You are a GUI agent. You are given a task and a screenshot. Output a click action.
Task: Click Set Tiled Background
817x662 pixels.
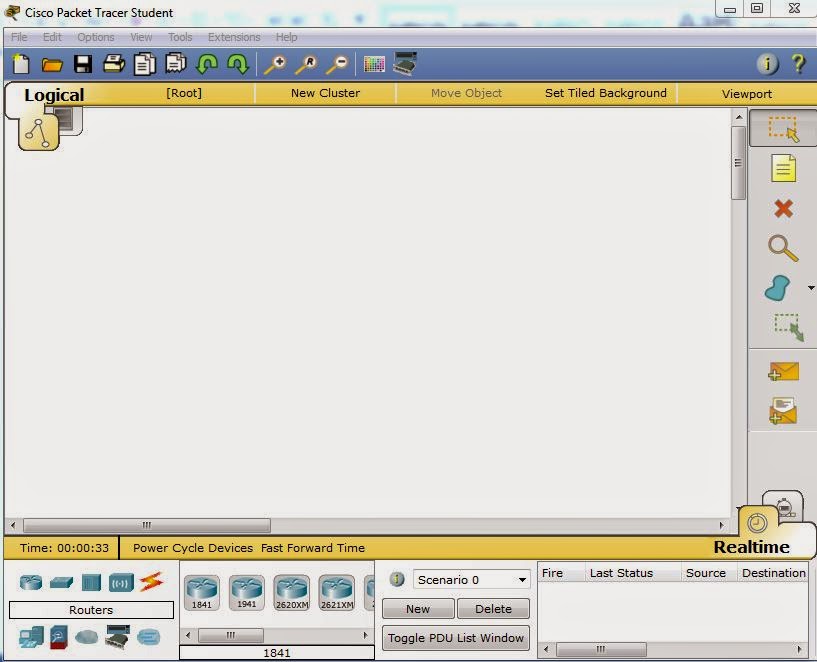pyautogui.click(x=606, y=93)
